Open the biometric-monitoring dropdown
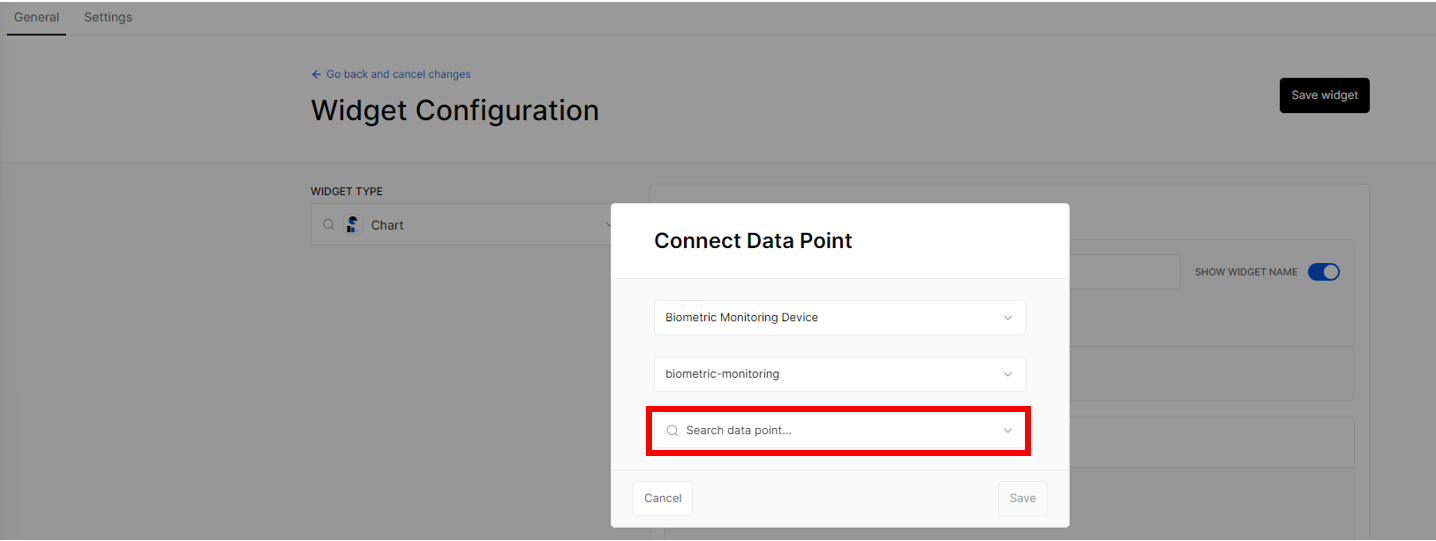This screenshot has width=1436, height=541. coord(840,374)
